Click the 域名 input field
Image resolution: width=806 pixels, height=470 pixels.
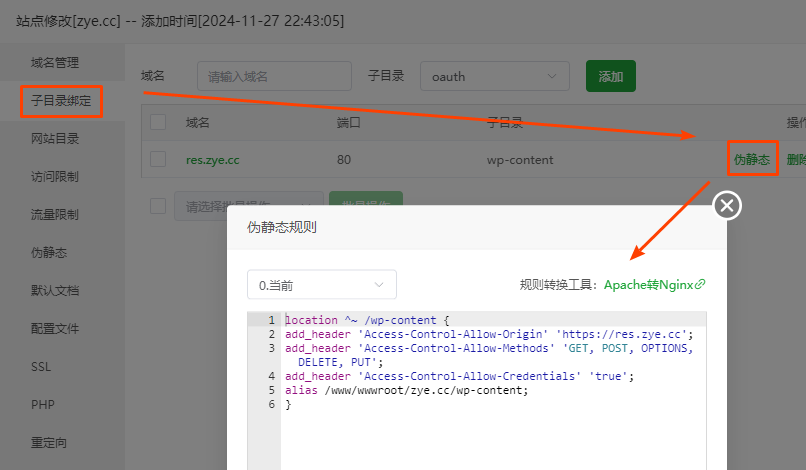point(275,76)
